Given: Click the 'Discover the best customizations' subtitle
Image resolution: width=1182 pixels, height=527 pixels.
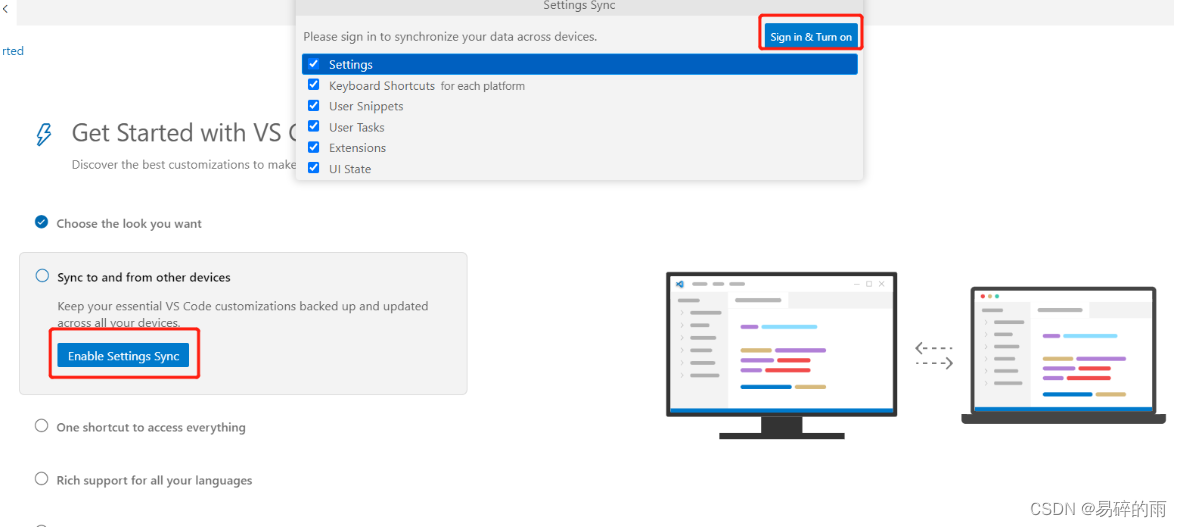Looking at the screenshot, I should (x=184, y=164).
